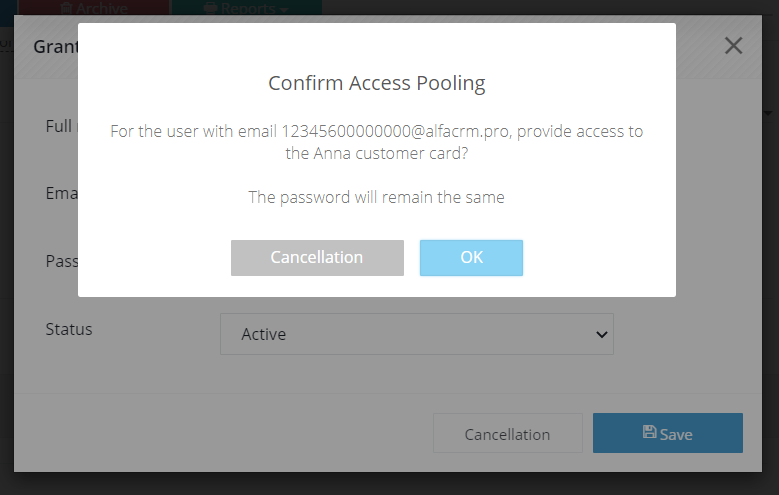The image size is (779, 495).
Task: Expand the caret beside Reports
Action: [284, 10]
